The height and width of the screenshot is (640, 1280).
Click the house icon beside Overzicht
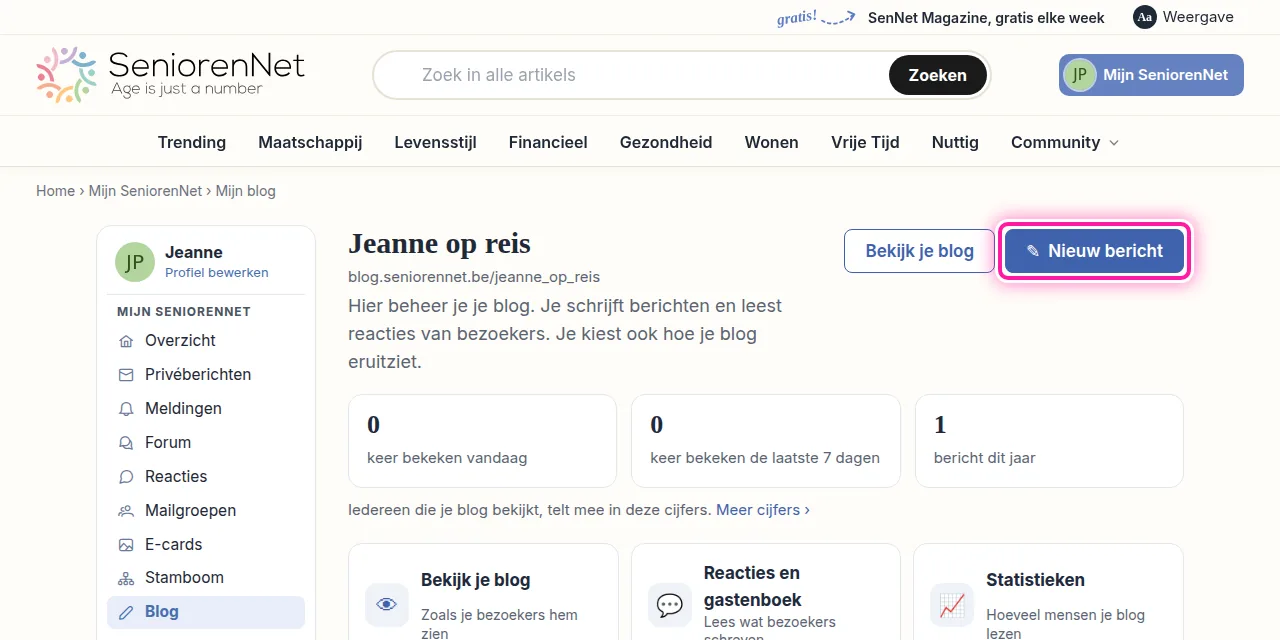click(x=126, y=341)
